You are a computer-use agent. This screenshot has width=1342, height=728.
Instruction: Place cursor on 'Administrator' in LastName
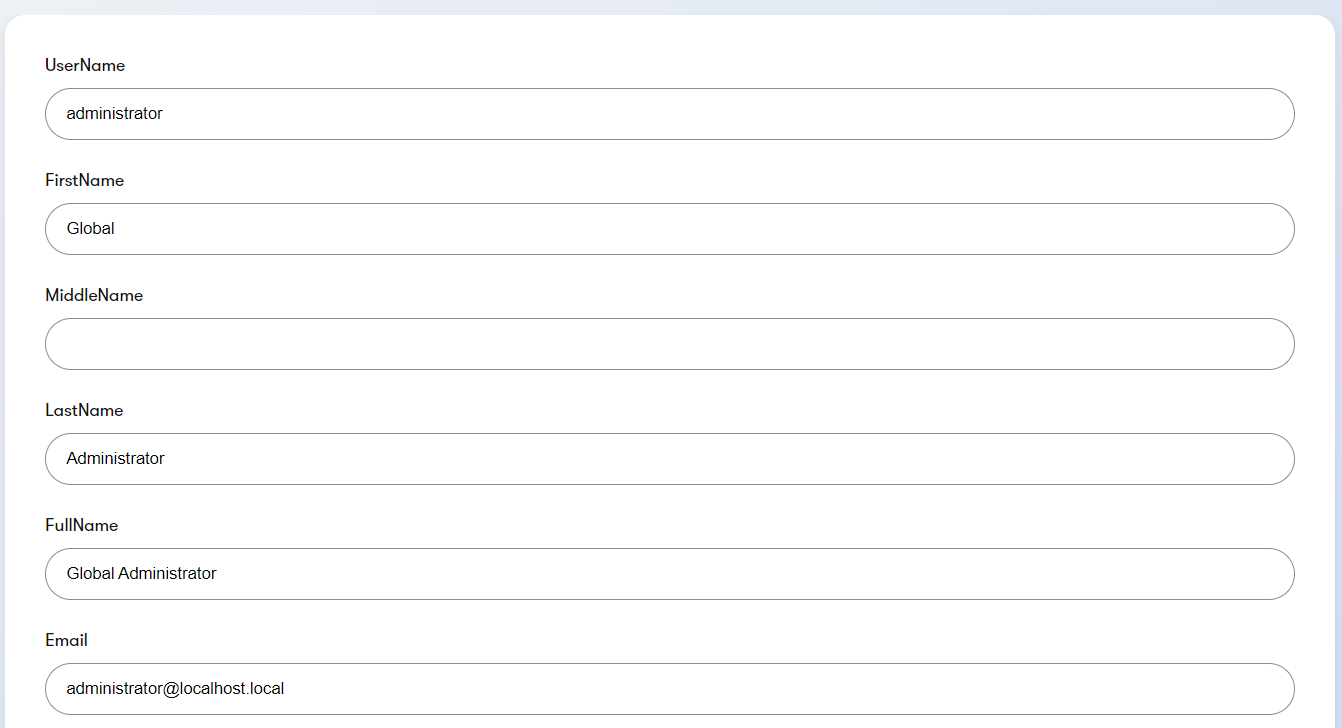tap(115, 459)
